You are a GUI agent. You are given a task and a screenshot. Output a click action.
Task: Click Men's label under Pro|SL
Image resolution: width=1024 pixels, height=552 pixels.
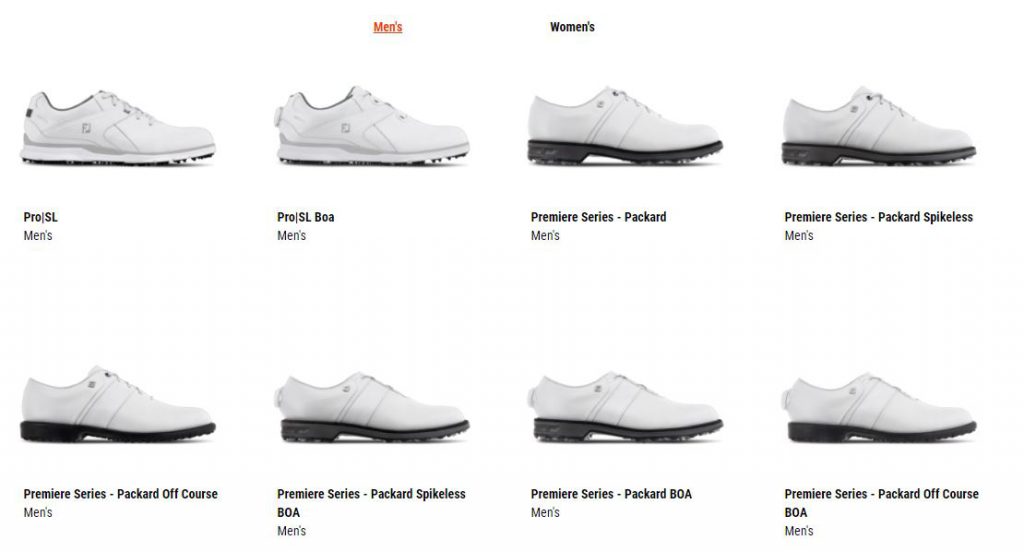(38, 236)
